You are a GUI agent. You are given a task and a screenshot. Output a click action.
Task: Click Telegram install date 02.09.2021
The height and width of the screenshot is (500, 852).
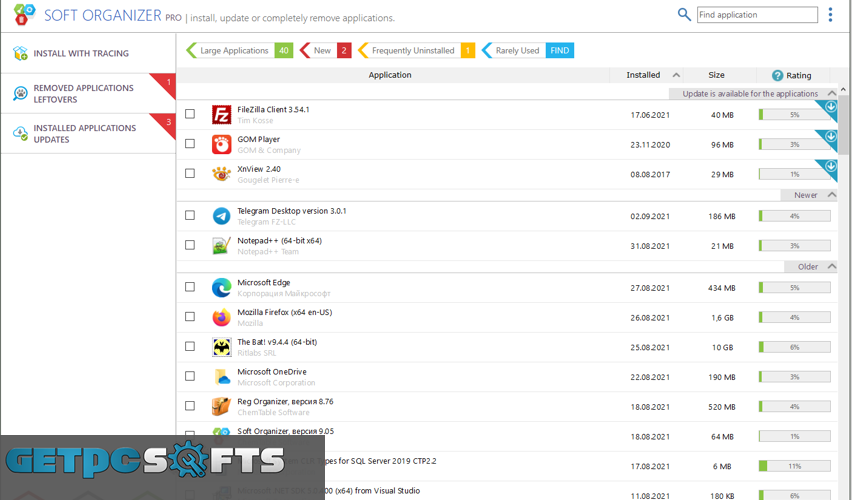tap(650, 216)
